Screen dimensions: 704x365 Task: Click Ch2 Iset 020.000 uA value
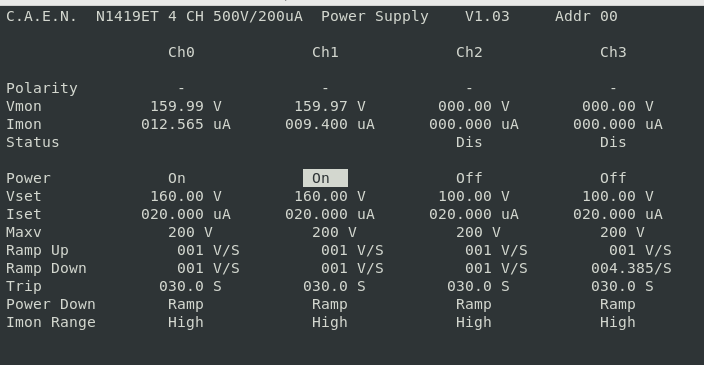(x=474, y=214)
